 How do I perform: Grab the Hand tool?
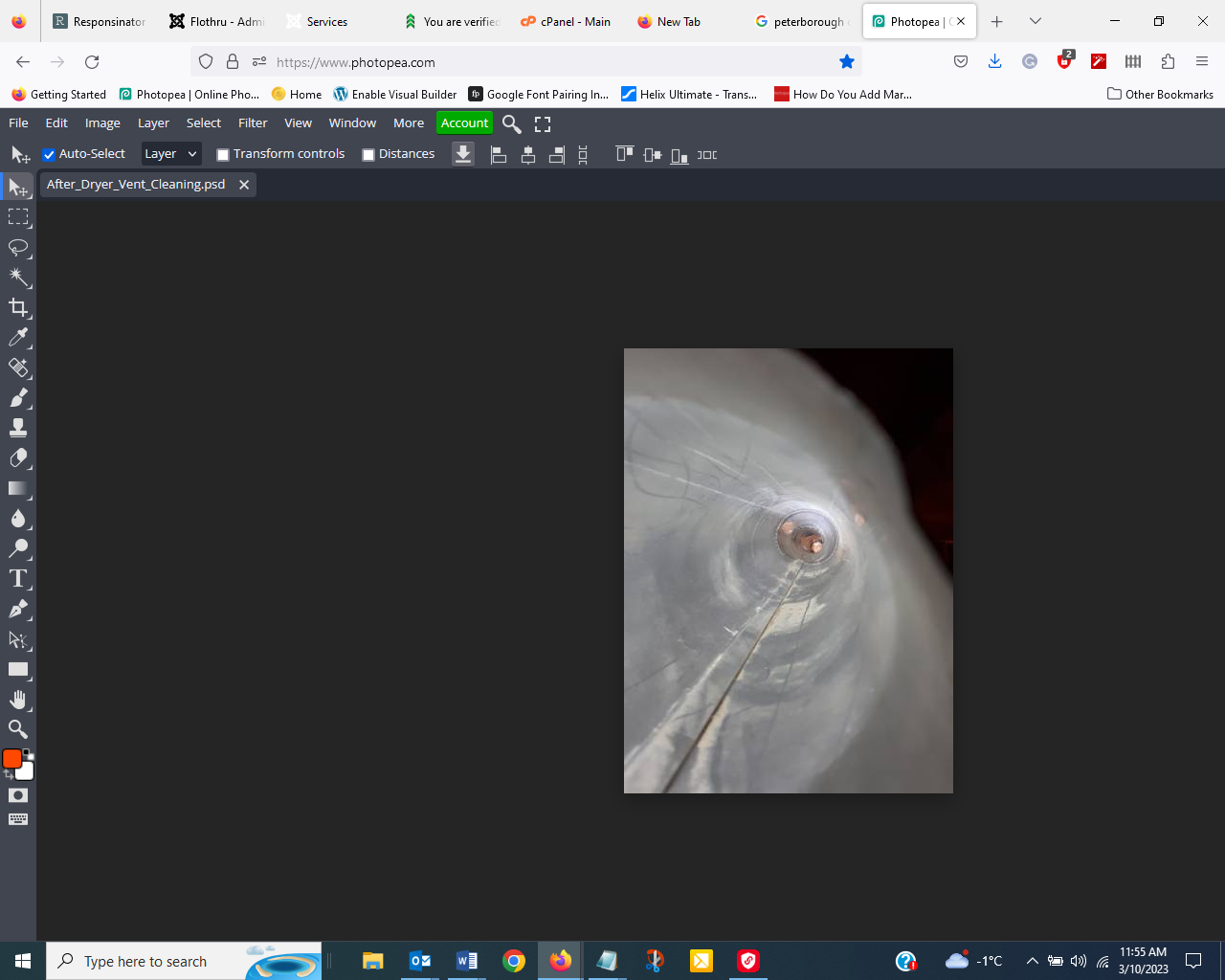[18, 699]
